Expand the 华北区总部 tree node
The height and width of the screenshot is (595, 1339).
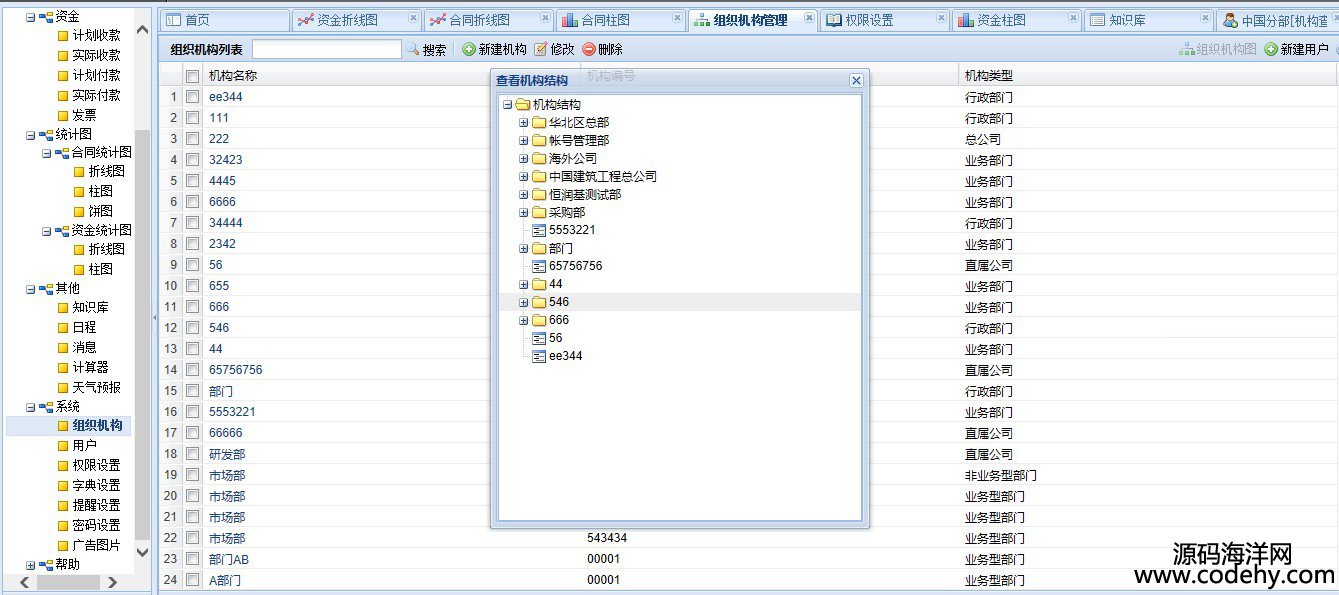(x=523, y=123)
